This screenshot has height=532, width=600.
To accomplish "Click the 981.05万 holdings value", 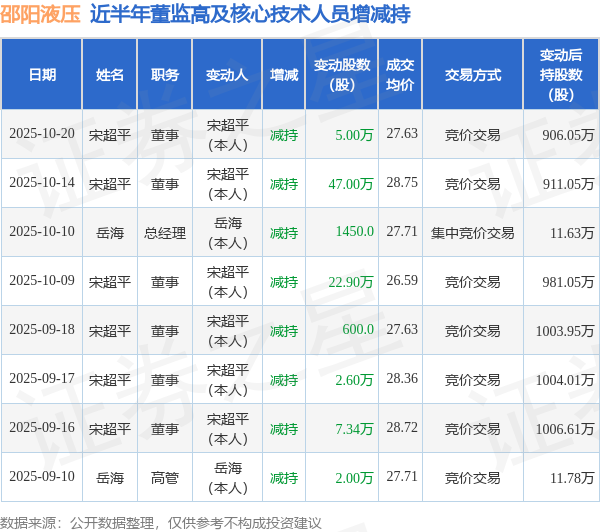I will (x=568, y=282).
